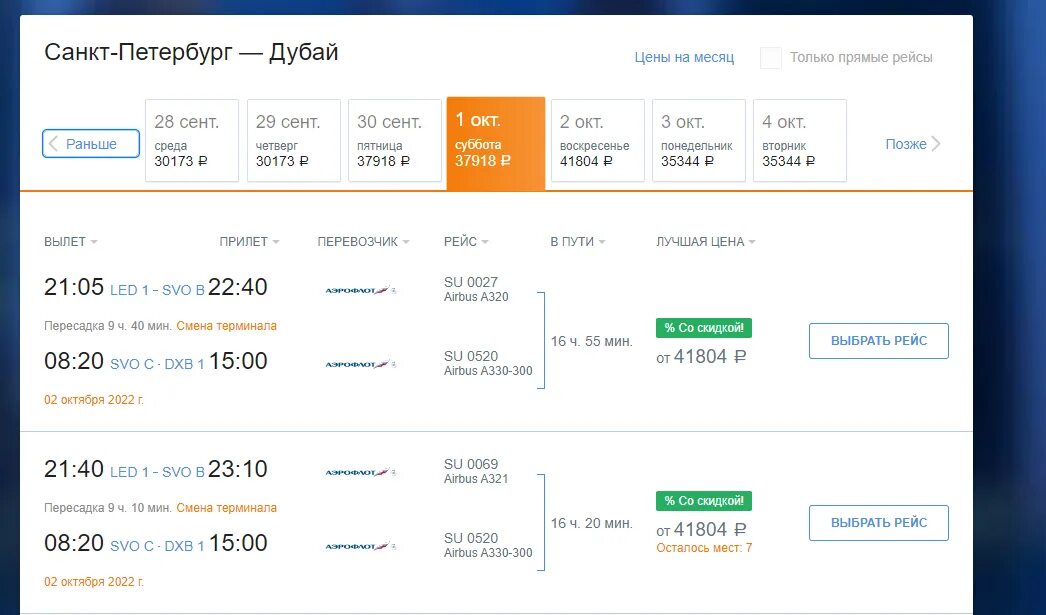Image resolution: width=1046 pixels, height=615 pixels.
Task: Click the left chevron in the Раньше button
Action: [53, 143]
